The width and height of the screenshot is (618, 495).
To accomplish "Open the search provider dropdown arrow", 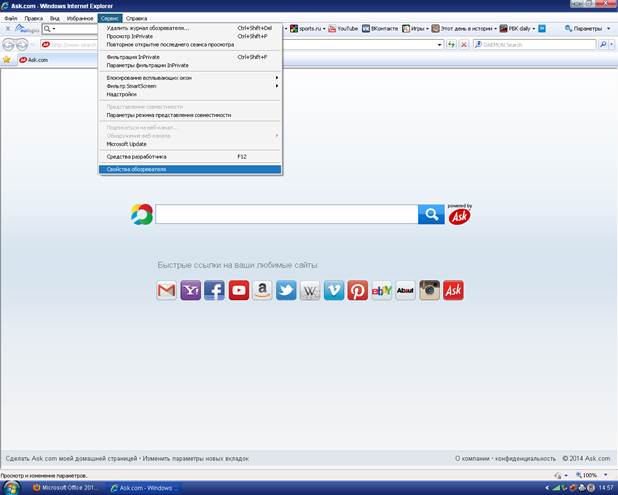I will [x=612, y=45].
